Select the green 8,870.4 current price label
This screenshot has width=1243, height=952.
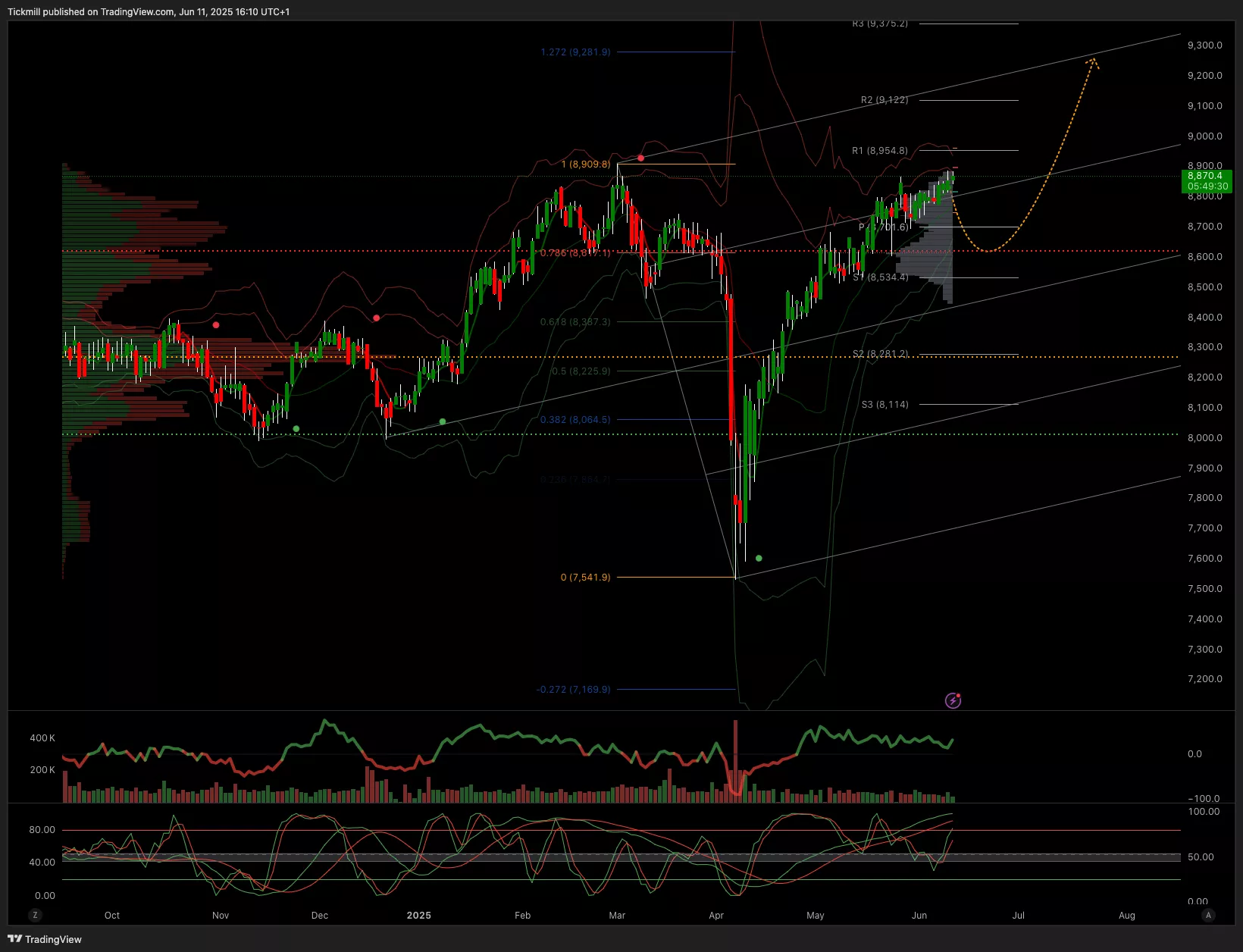point(1207,181)
